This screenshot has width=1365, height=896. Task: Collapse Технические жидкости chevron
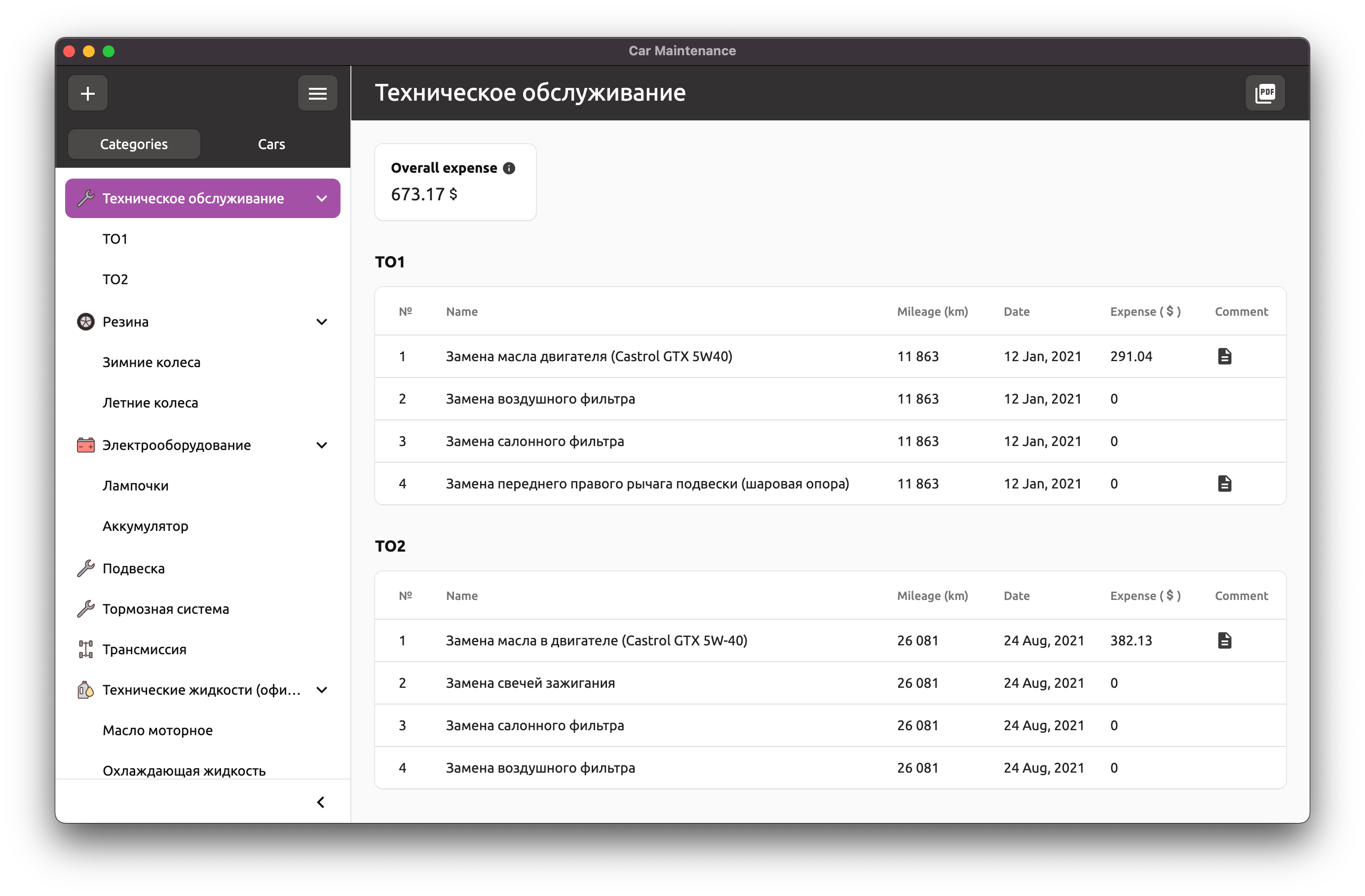pyautogui.click(x=322, y=690)
